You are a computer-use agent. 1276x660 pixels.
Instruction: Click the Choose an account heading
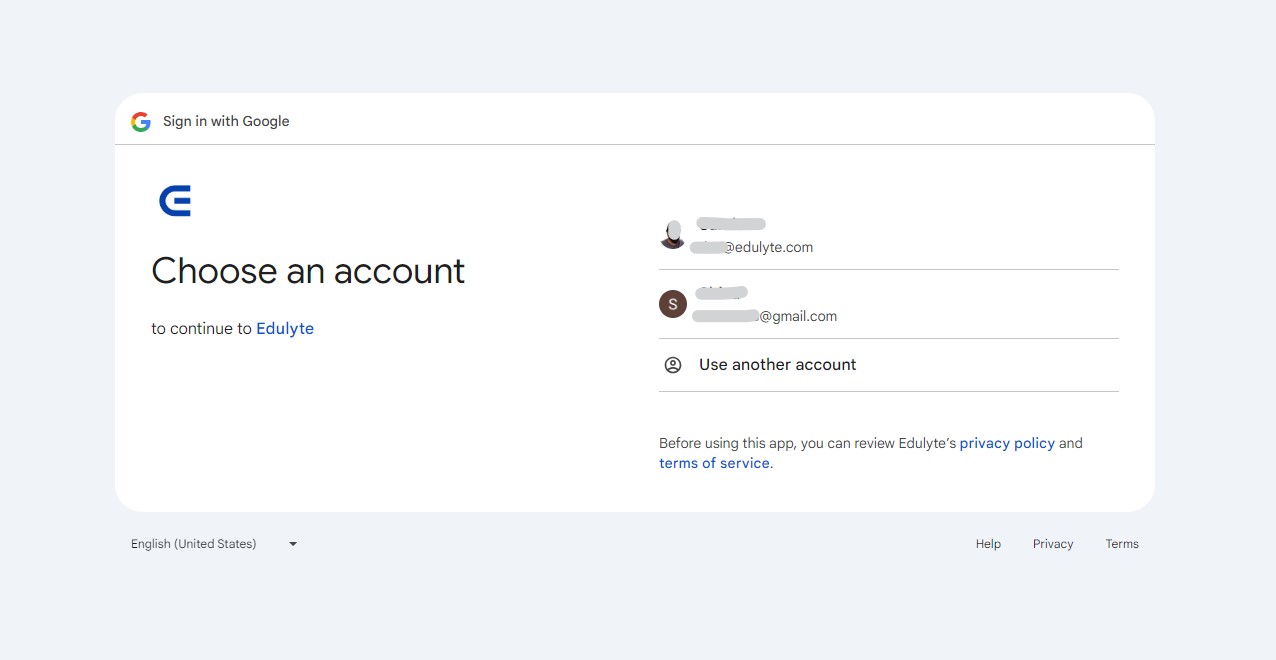pyautogui.click(x=308, y=271)
